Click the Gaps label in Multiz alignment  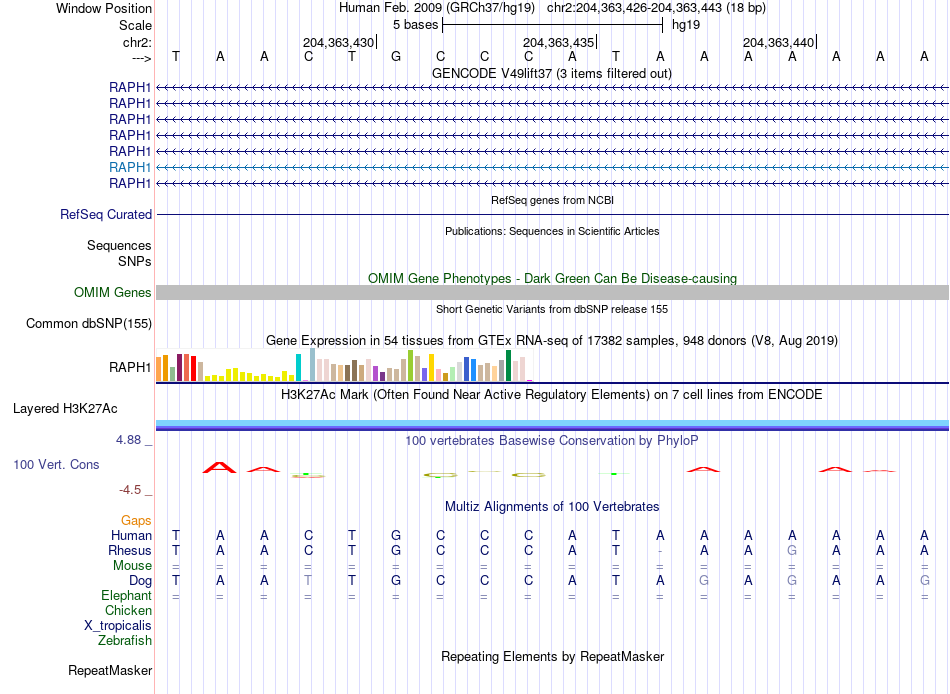136,521
